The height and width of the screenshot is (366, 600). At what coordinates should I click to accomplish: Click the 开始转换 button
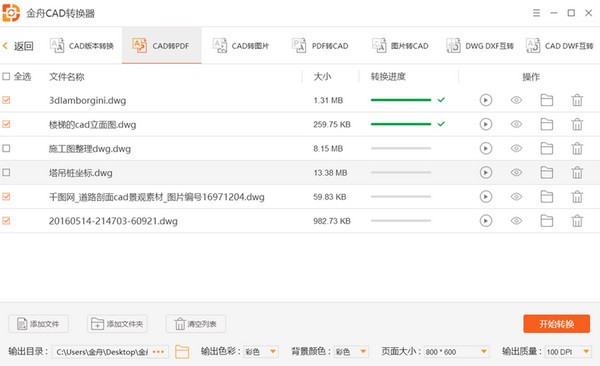tap(556, 324)
